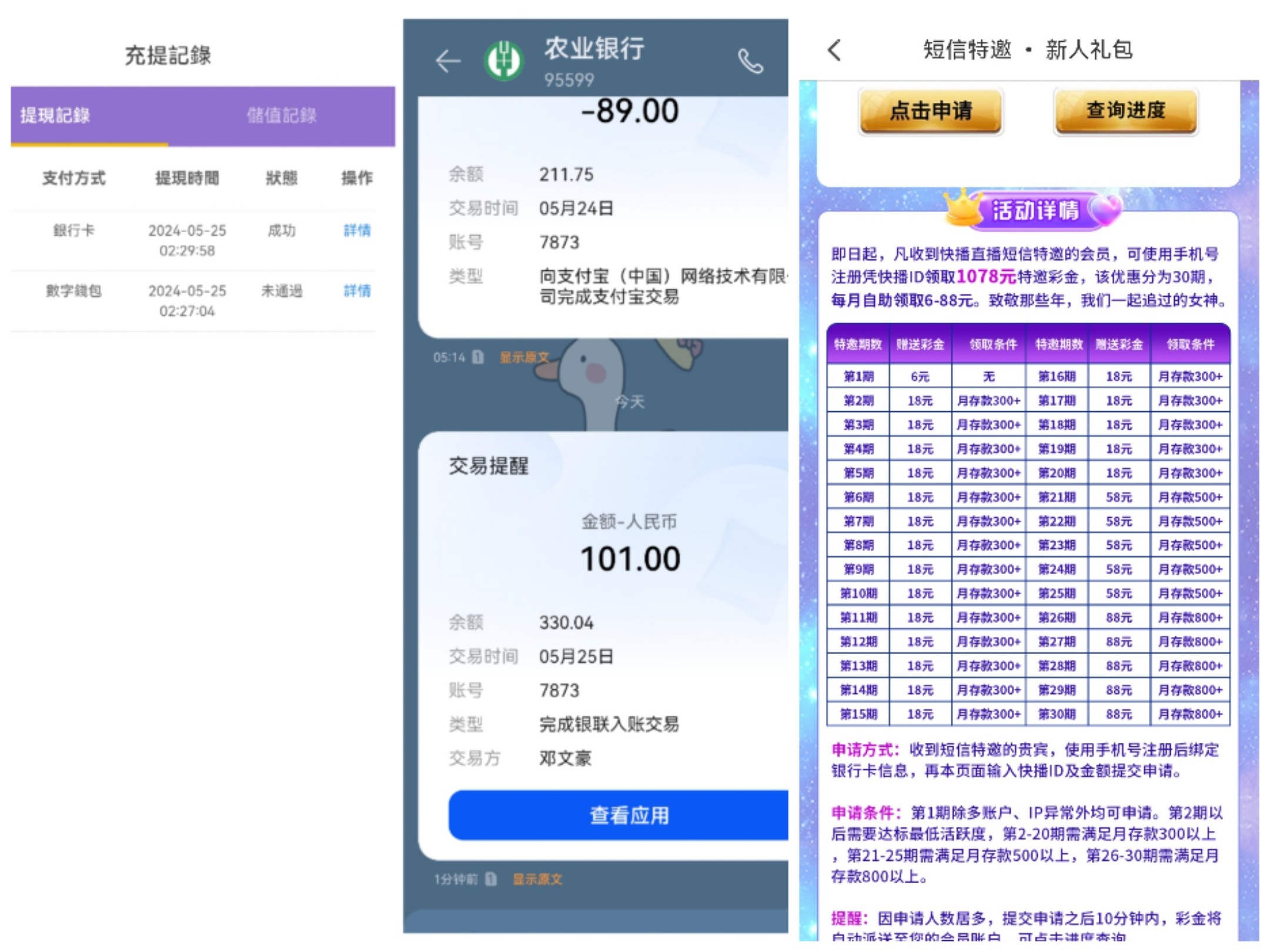Switch to the 提現記錄 tab
The width and height of the screenshot is (1270, 952).
coord(55,115)
